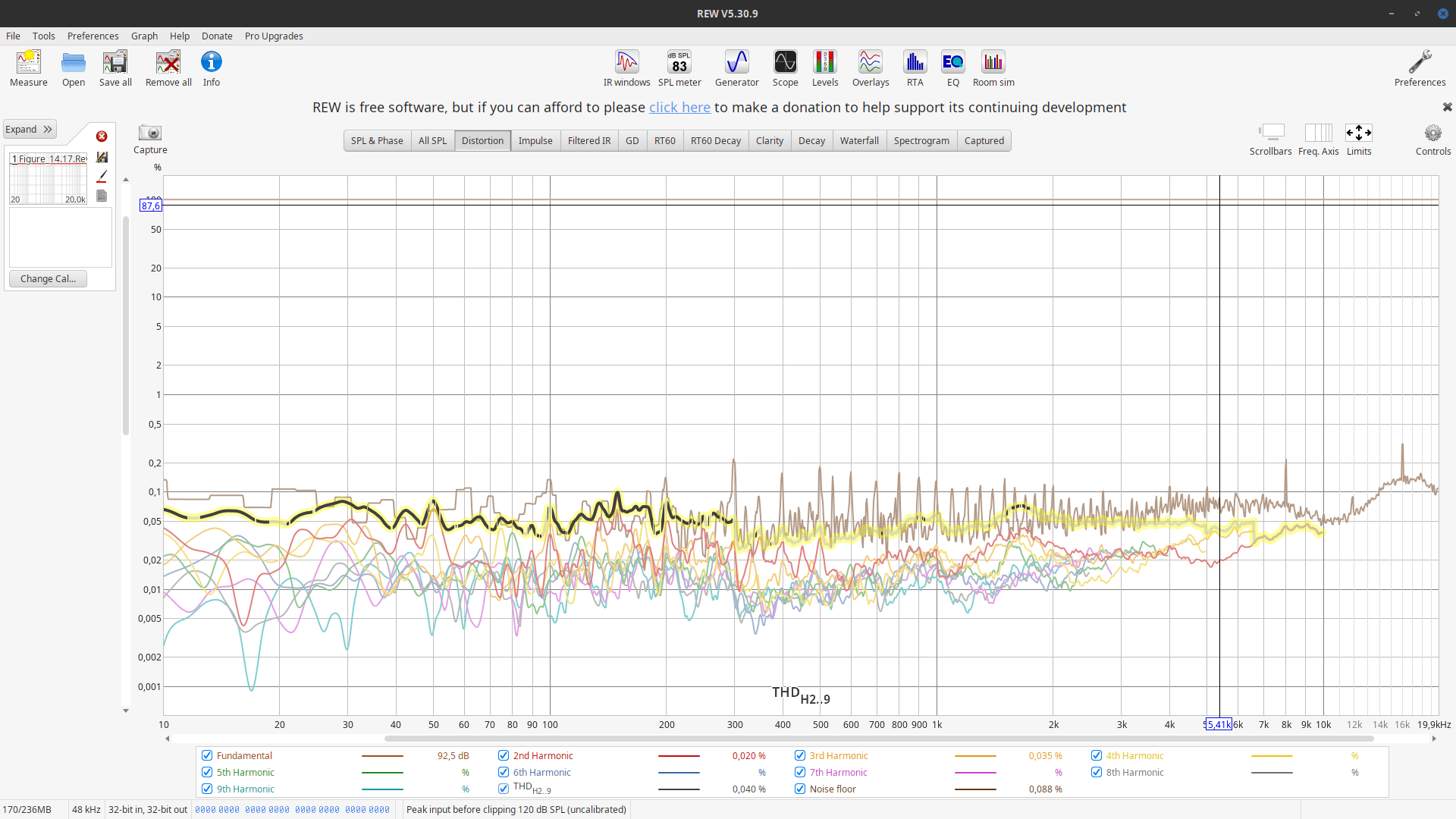Toggle the 8th Harmonic checkbox
This screenshot has width=1456, height=819.
1097,772
